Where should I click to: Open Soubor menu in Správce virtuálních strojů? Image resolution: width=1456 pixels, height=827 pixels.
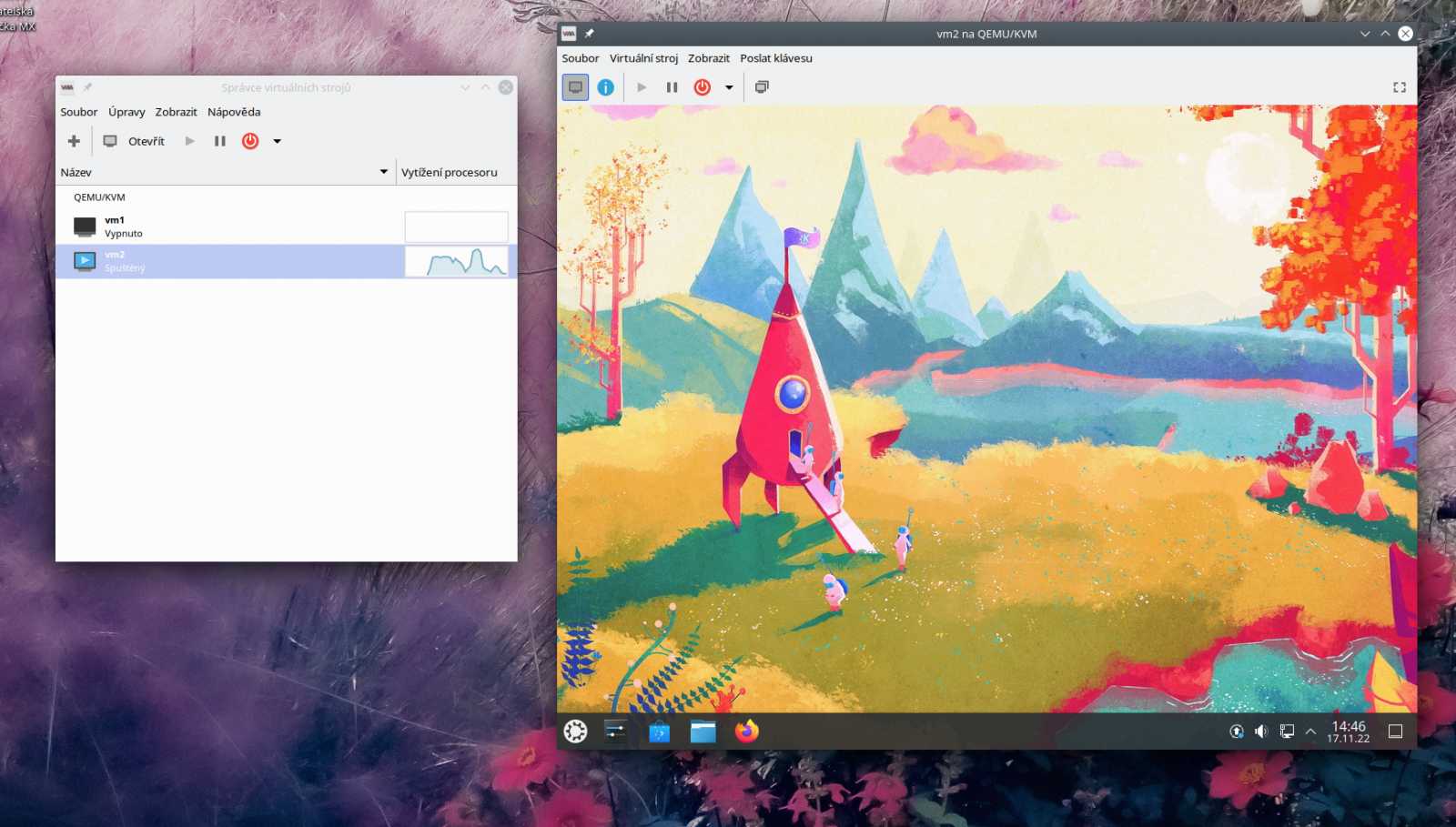(79, 112)
